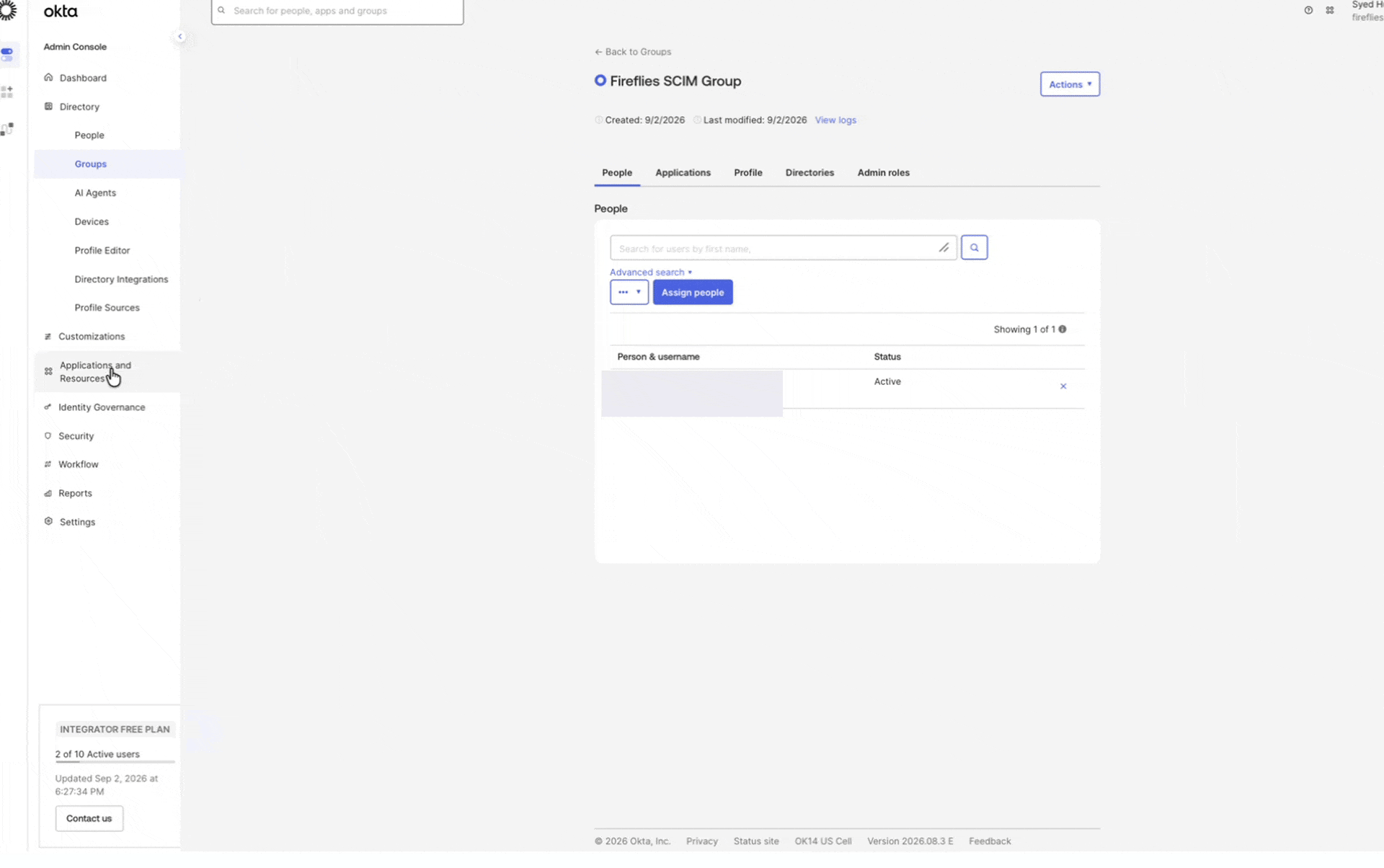Click the global people, apps and groups search field

click(337, 12)
